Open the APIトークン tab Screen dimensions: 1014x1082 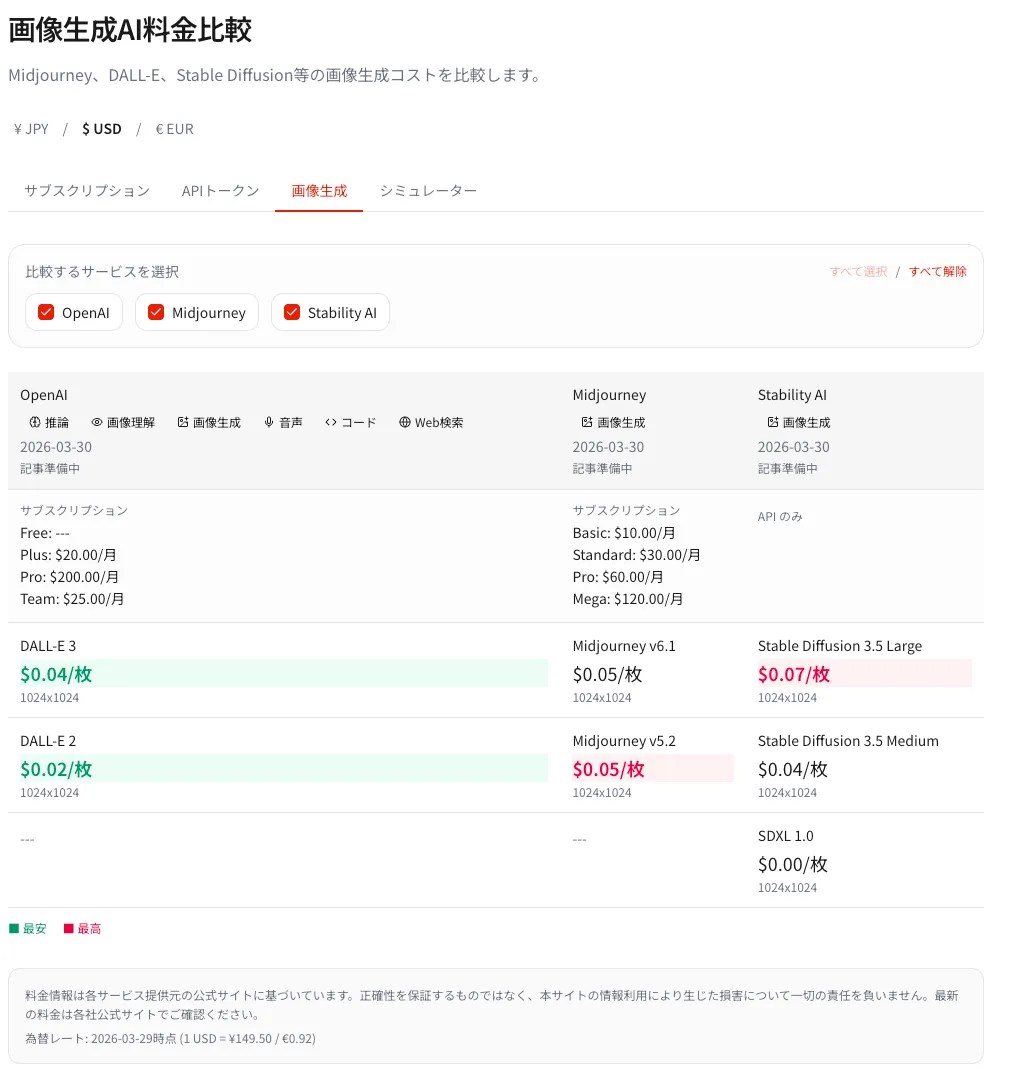click(x=220, y=190)
